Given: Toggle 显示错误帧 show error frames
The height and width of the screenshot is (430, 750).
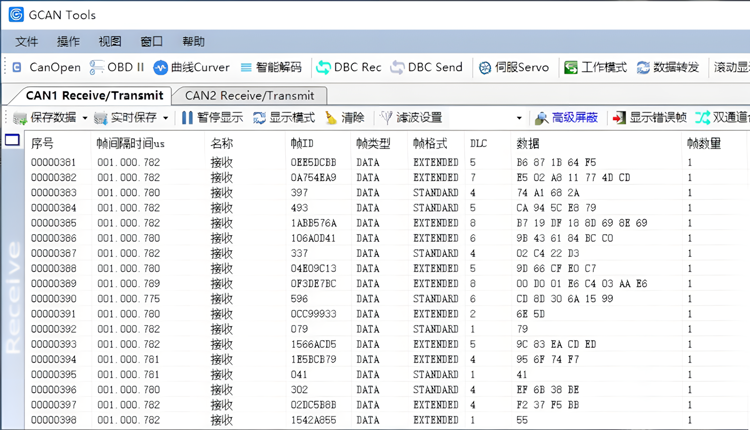Looking at the screenshot, I should [x=649, y=118].
